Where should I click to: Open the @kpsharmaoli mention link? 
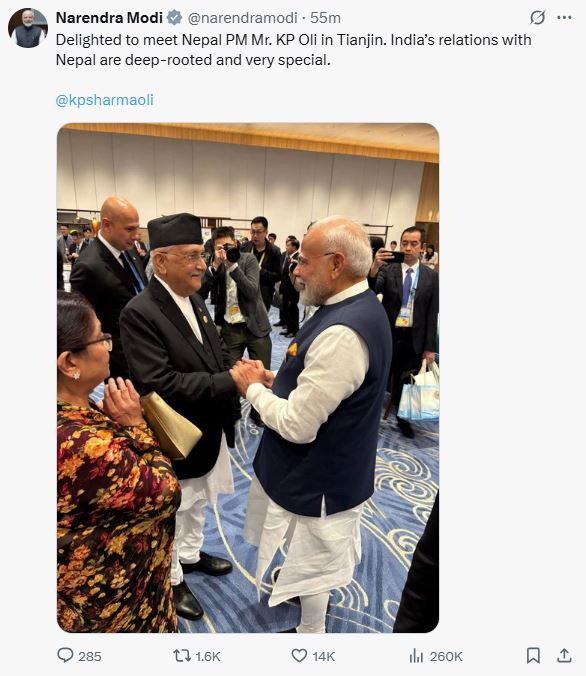click(x=105, y=100)
